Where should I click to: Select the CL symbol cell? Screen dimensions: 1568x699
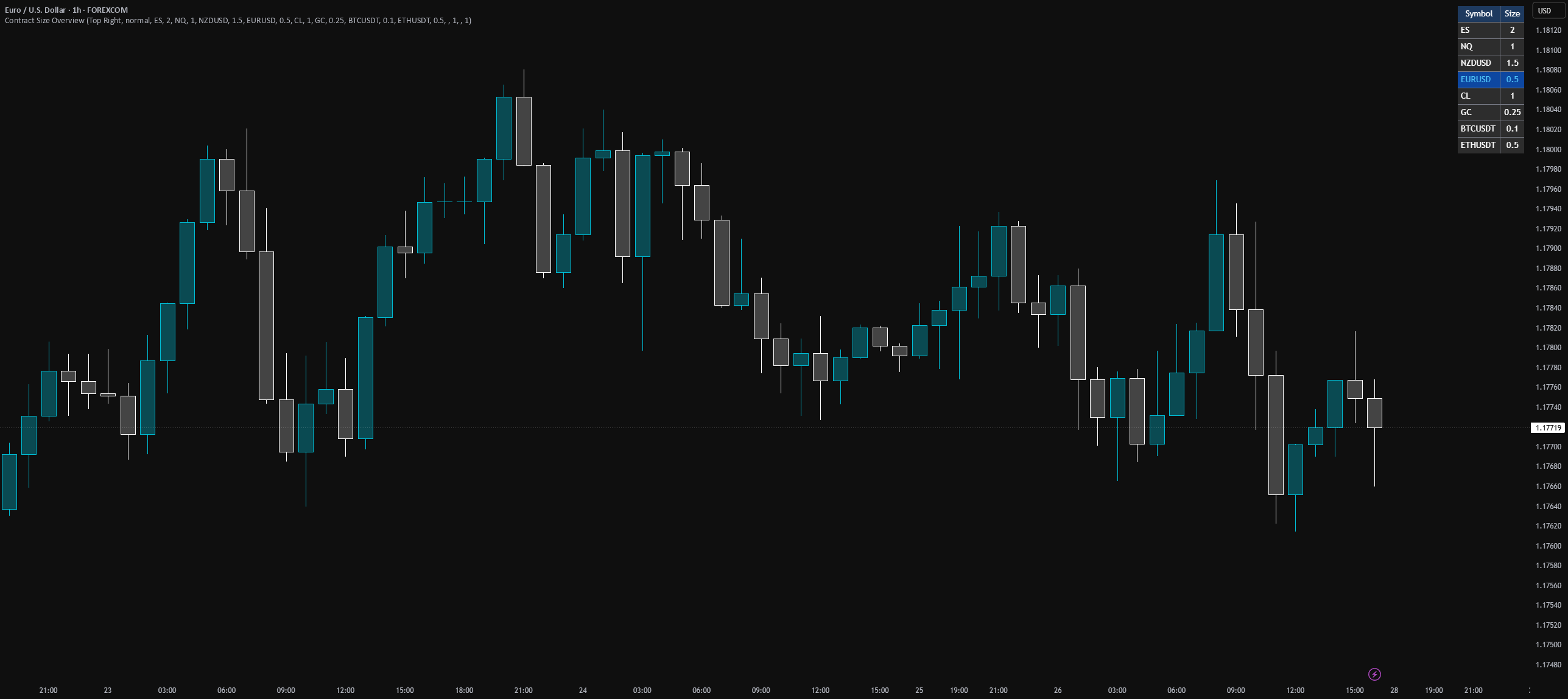point(1478,96)
